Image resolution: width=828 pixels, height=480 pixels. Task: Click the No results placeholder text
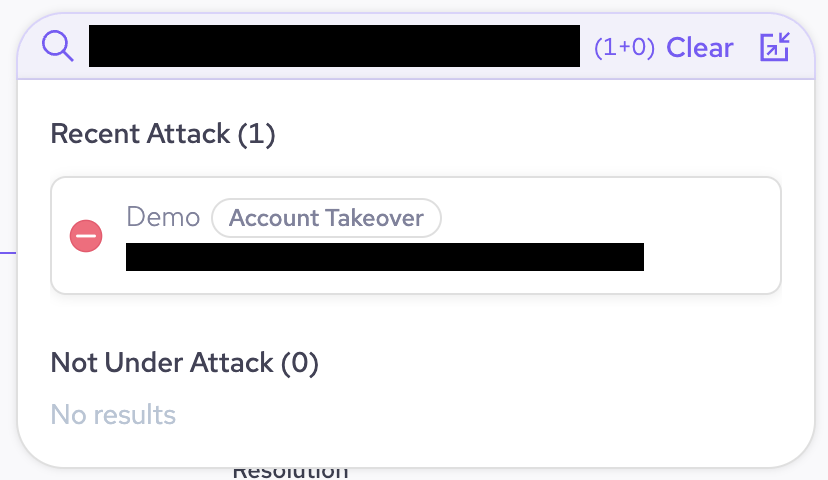pos(113,414)
